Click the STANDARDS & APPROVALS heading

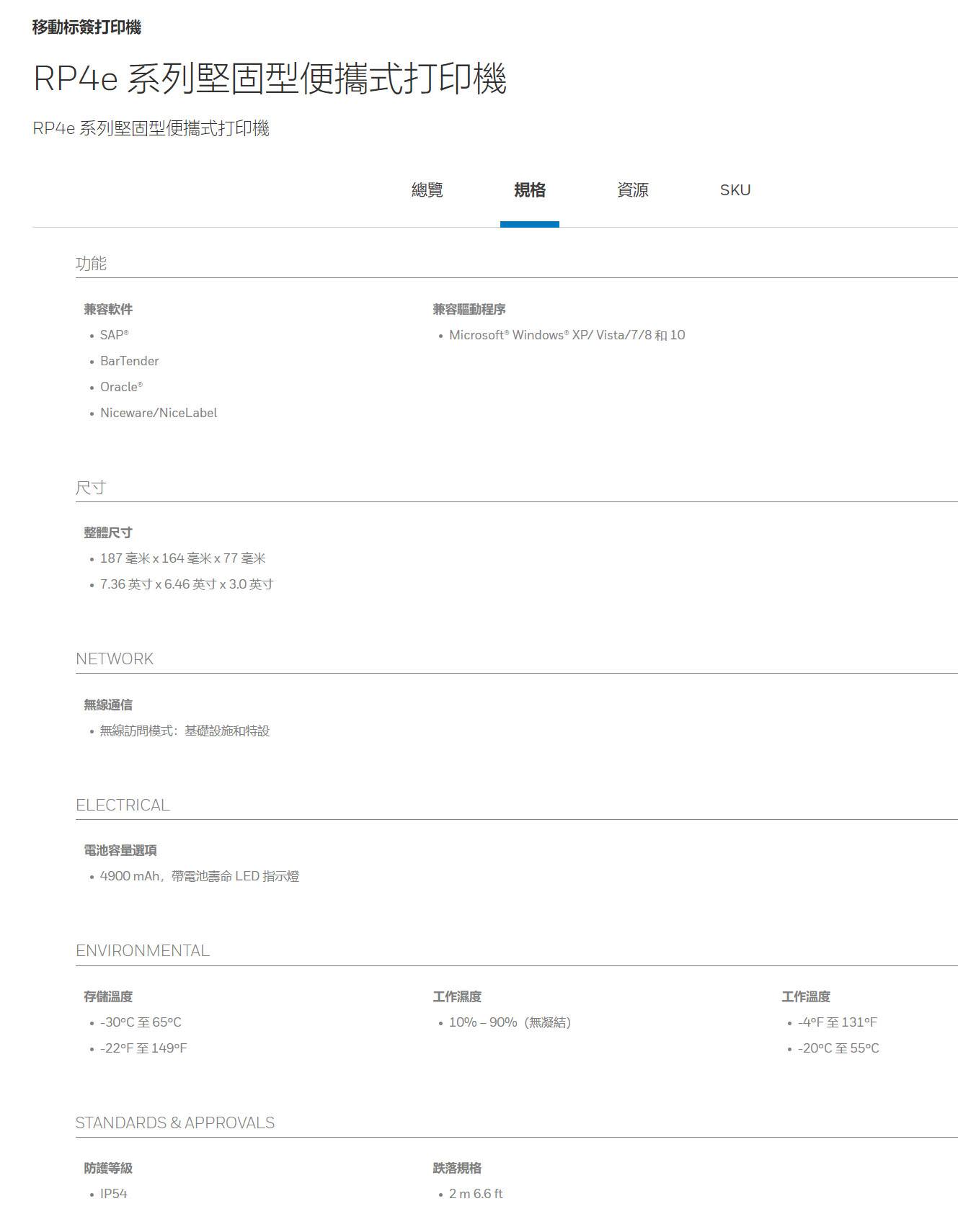[175, 1123]
